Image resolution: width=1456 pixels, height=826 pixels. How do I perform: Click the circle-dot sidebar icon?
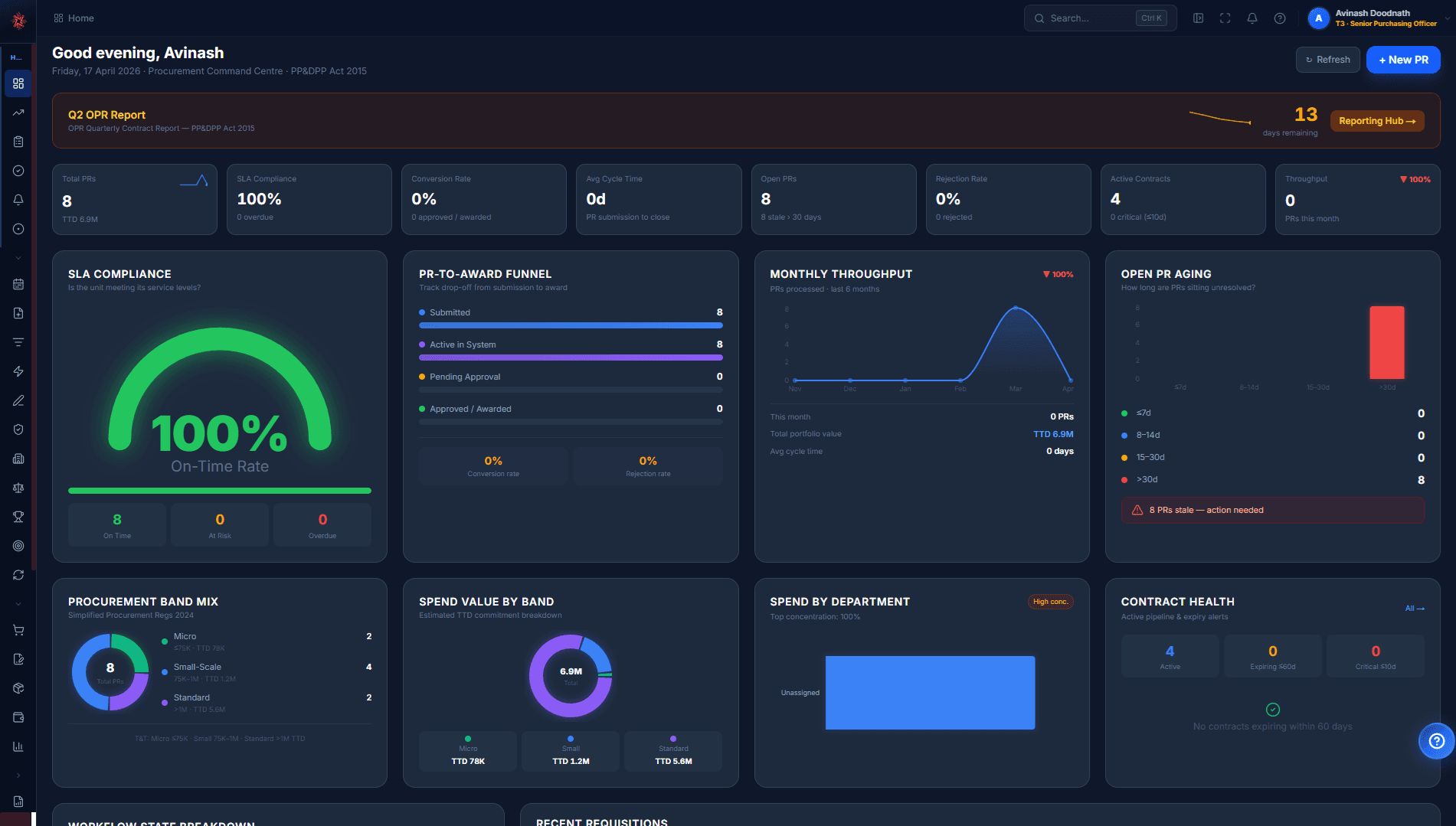(x=18, y=229)
